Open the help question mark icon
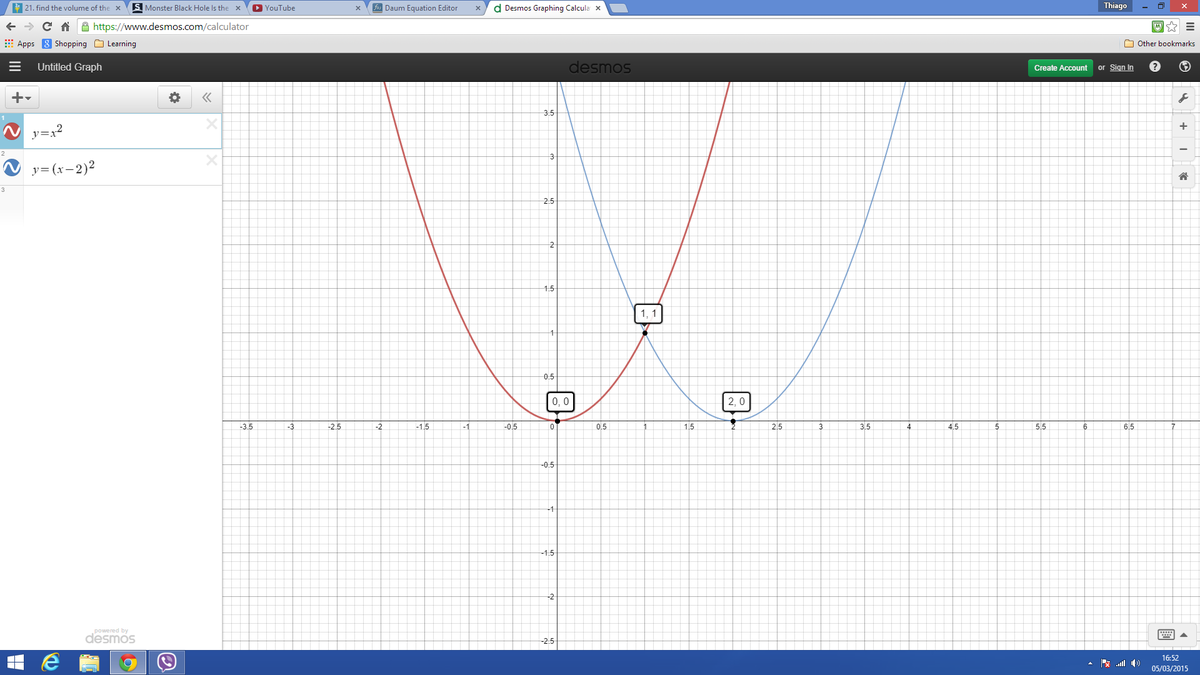The width and height of the screenshot is (1200, 675). (x=1155, y=67)
